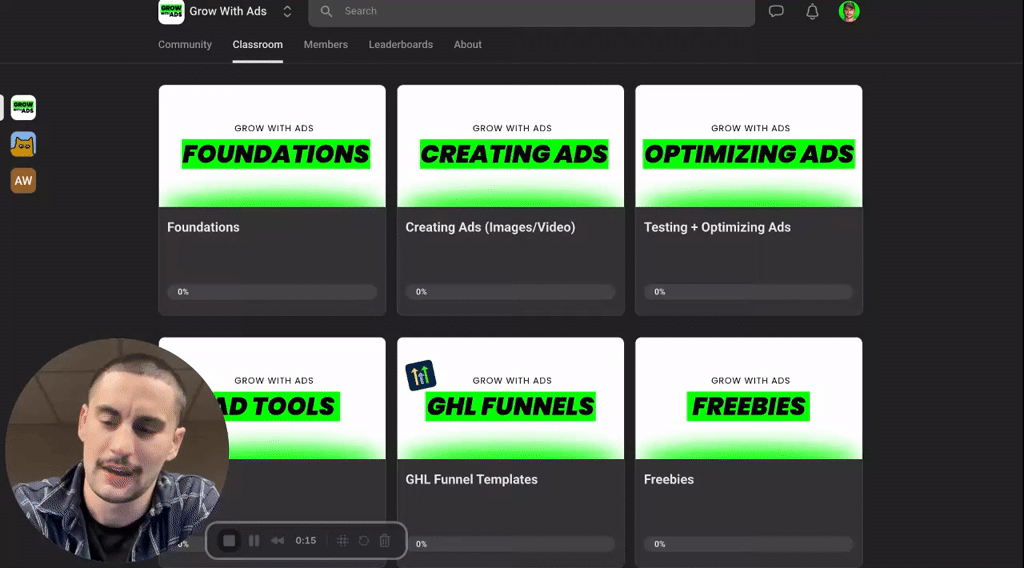Restart the recording with the circular arrow
The width and height of the screenshot is (1024, 568).
point(364,541)
